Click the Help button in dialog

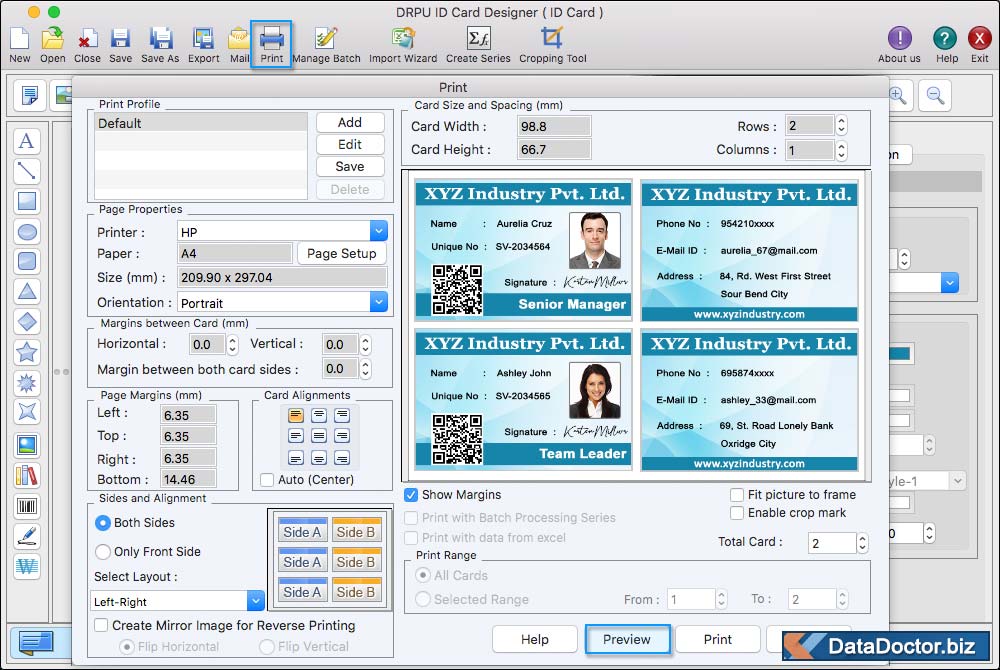pyautogui.click(x=534, y=639)
